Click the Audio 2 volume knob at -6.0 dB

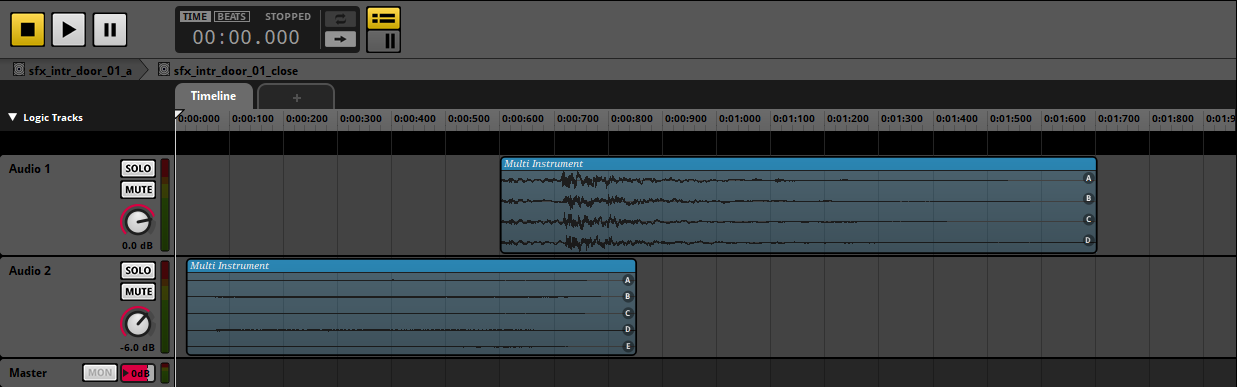(x=138, y=323)
